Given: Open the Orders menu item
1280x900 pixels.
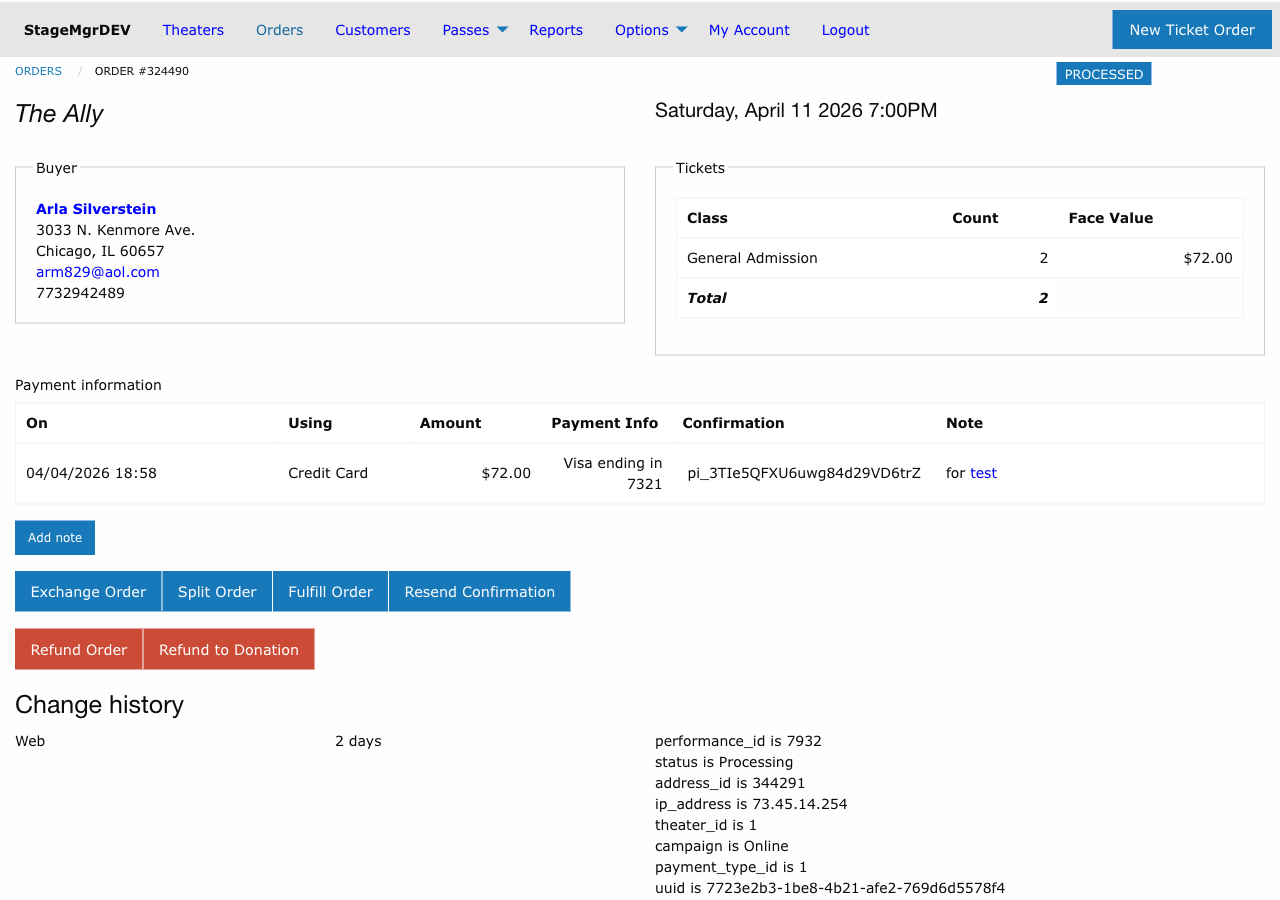Looking at the screenshot, I should (279, 30).
